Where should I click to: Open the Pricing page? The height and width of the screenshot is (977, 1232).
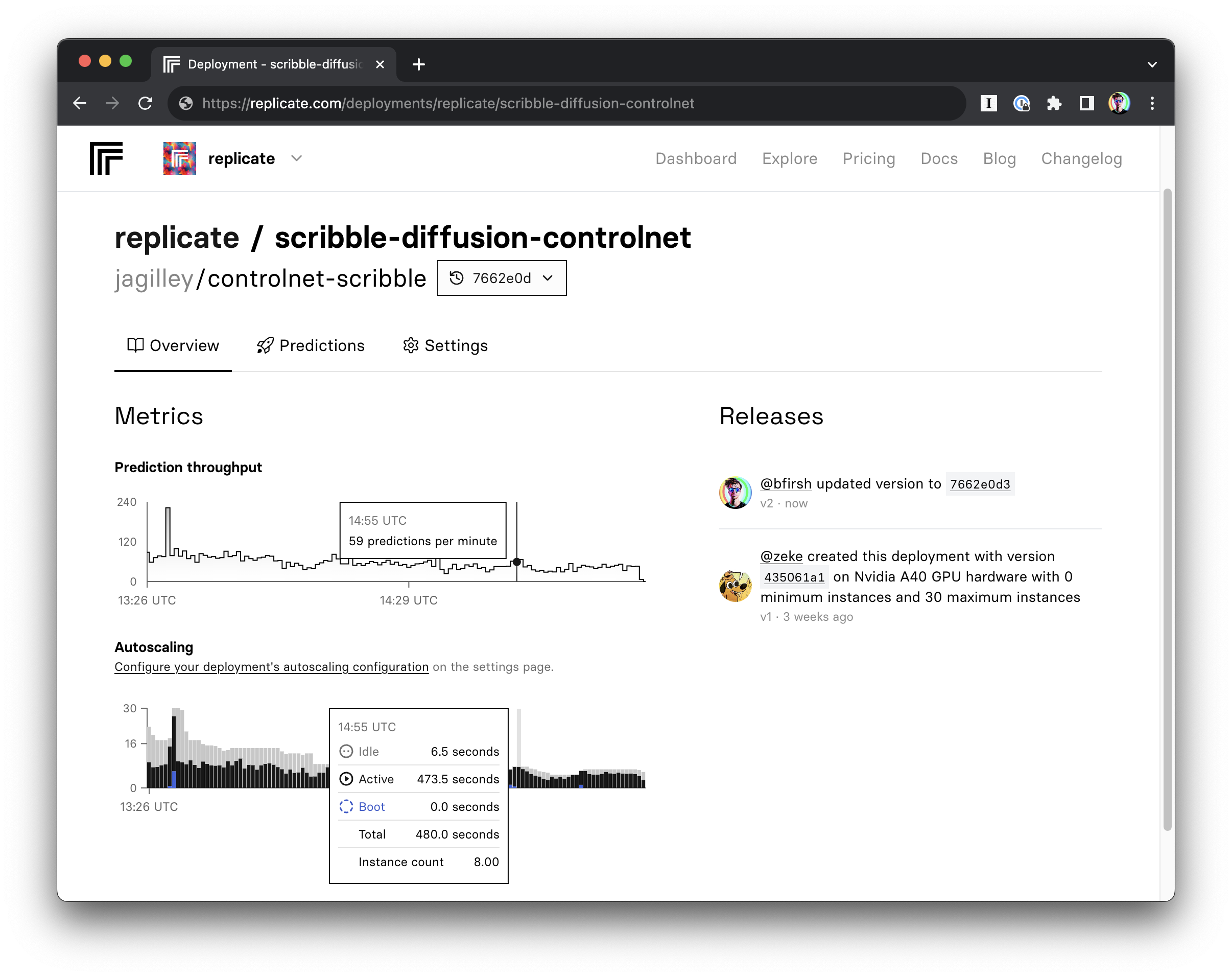pos(868,158)
